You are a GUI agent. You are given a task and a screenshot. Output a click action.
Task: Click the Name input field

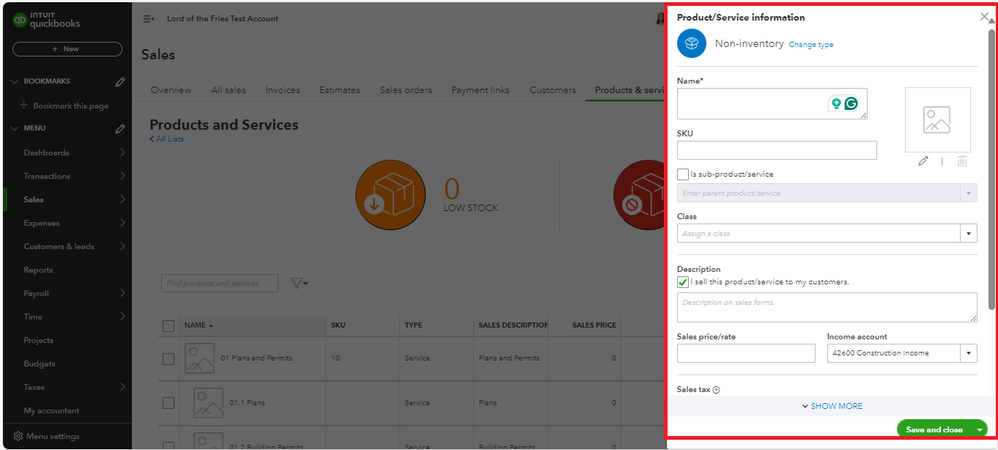772,104
